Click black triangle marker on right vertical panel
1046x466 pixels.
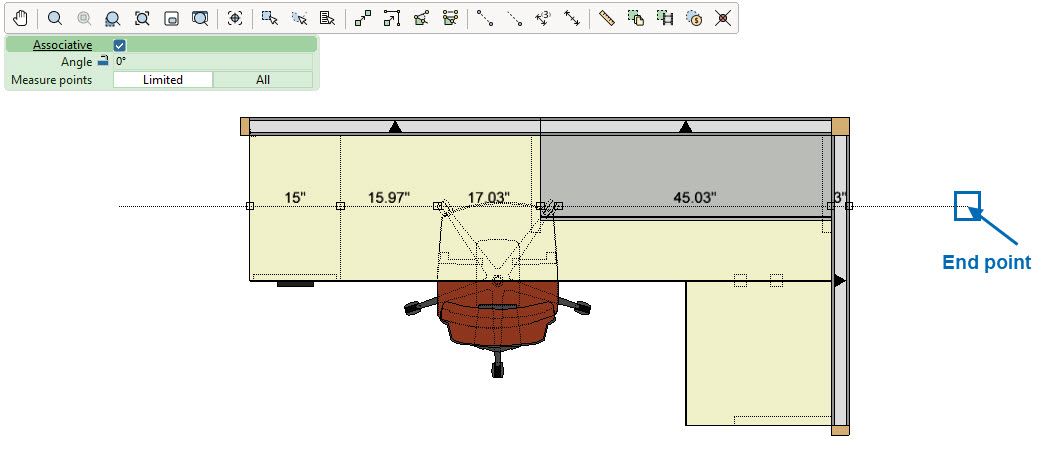pos(840,281)
